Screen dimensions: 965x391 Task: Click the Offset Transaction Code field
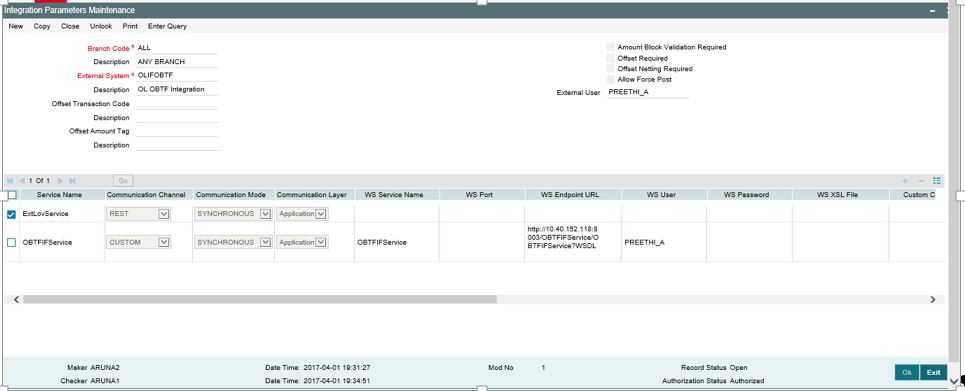177,103
